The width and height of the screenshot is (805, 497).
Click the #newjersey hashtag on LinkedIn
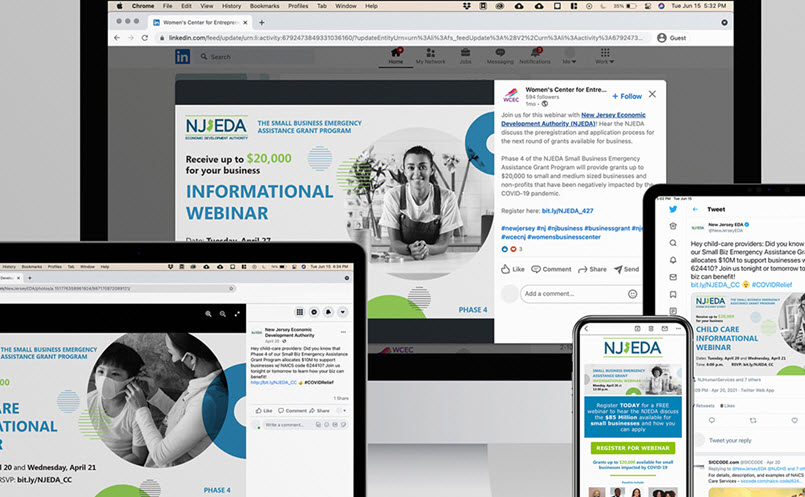(518, 228)
